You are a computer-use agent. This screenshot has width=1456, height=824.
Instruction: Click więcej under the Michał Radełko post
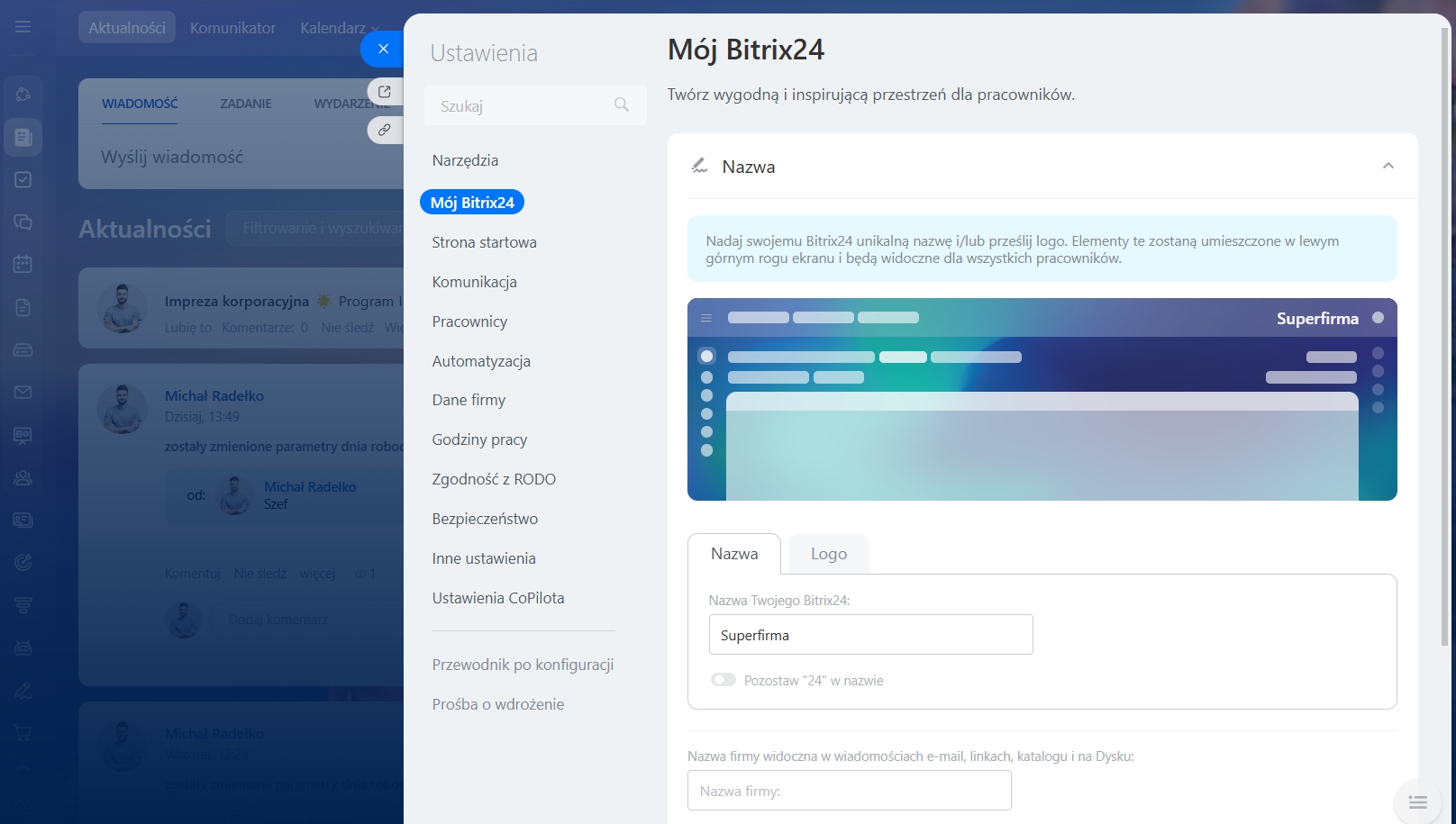317,574
